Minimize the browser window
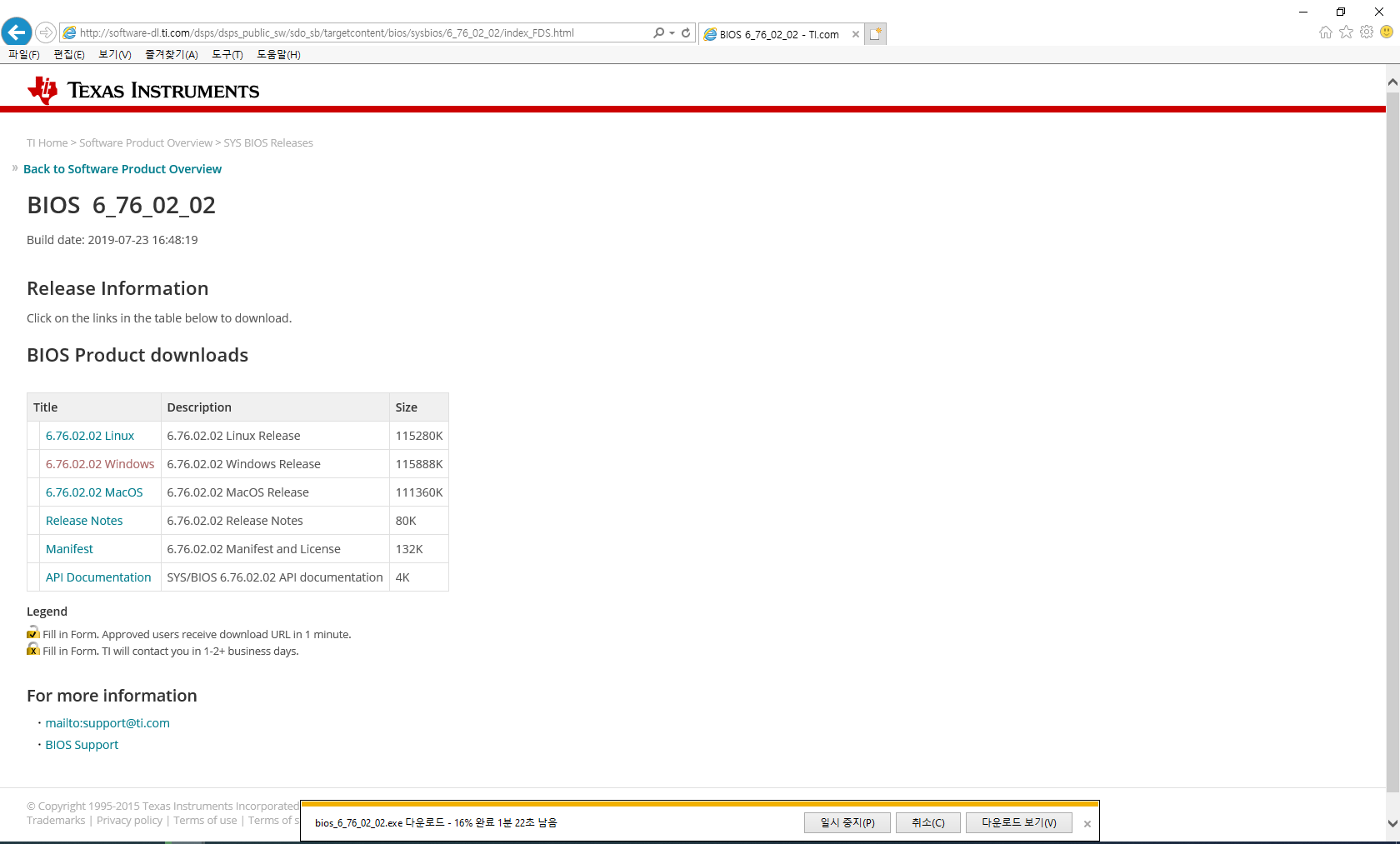Image resolution: width=1400 pixels, height=844 pixels. [x=1303, y=12]
